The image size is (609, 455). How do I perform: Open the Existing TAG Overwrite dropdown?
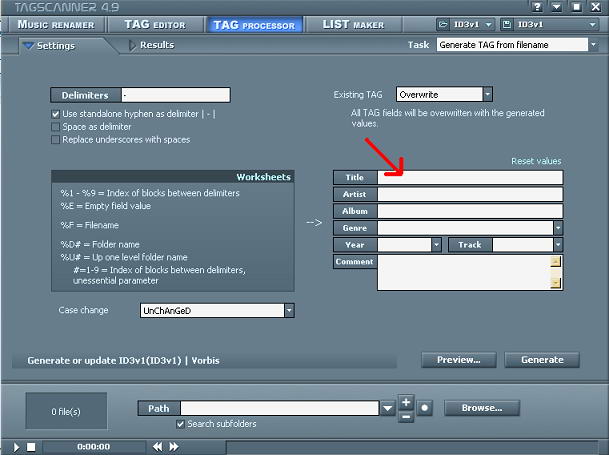tap(487, 94)
